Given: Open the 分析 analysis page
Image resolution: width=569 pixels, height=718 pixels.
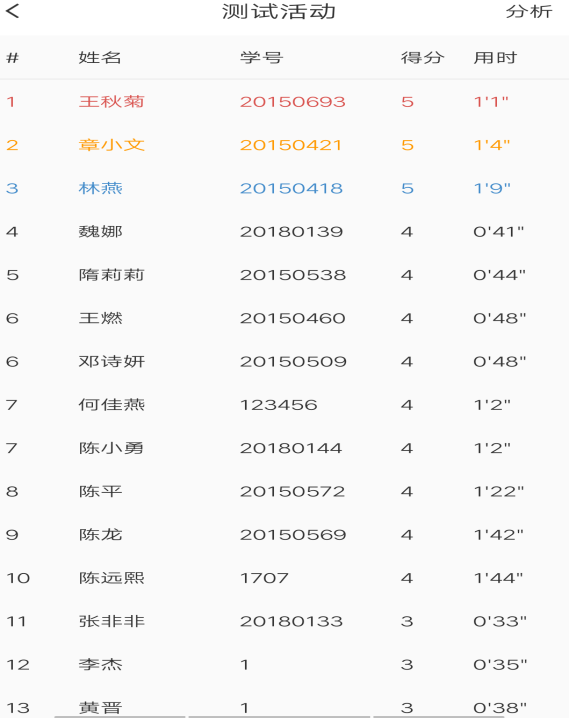Looking at the screenshot, I should point(529,11).
